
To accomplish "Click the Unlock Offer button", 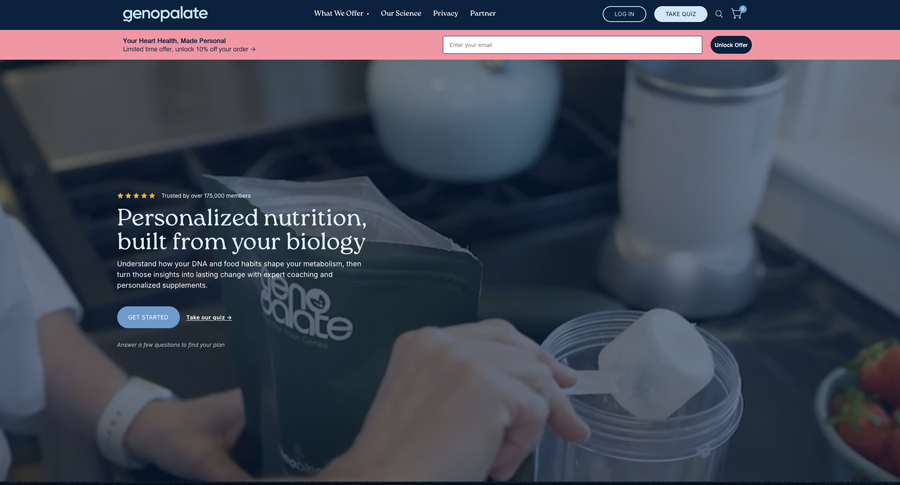I will [x=731, y=45].
